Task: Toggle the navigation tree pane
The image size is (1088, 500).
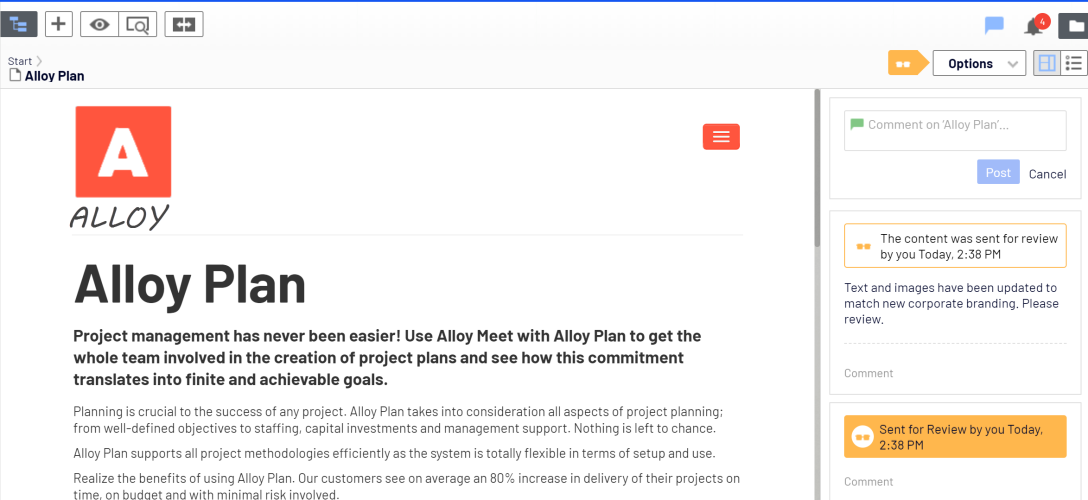Action: tap(19, 24)
